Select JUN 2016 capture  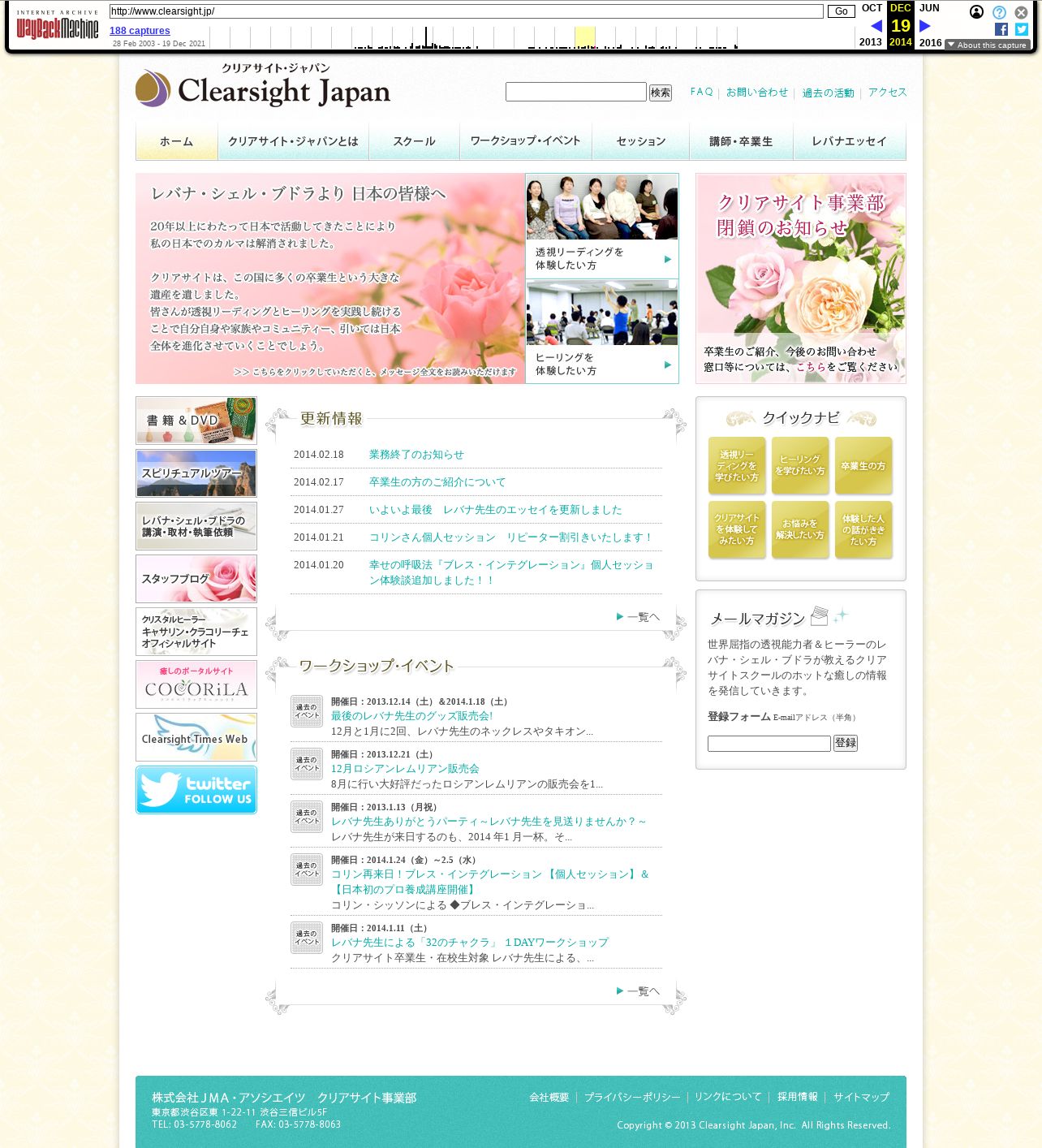[x=930, y=24]
